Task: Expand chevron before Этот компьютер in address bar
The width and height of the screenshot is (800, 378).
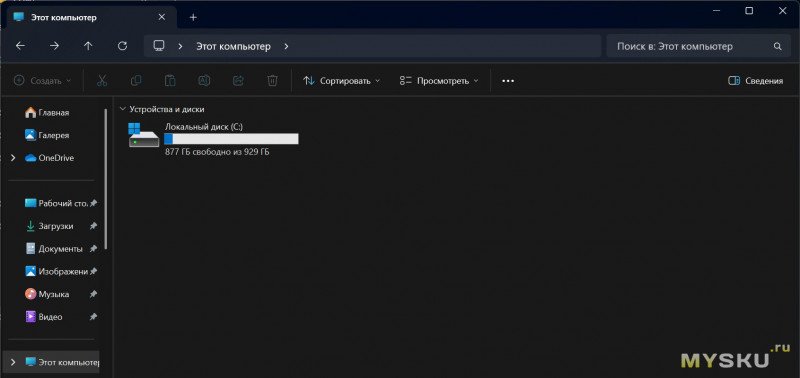Action: coord(180,46)
